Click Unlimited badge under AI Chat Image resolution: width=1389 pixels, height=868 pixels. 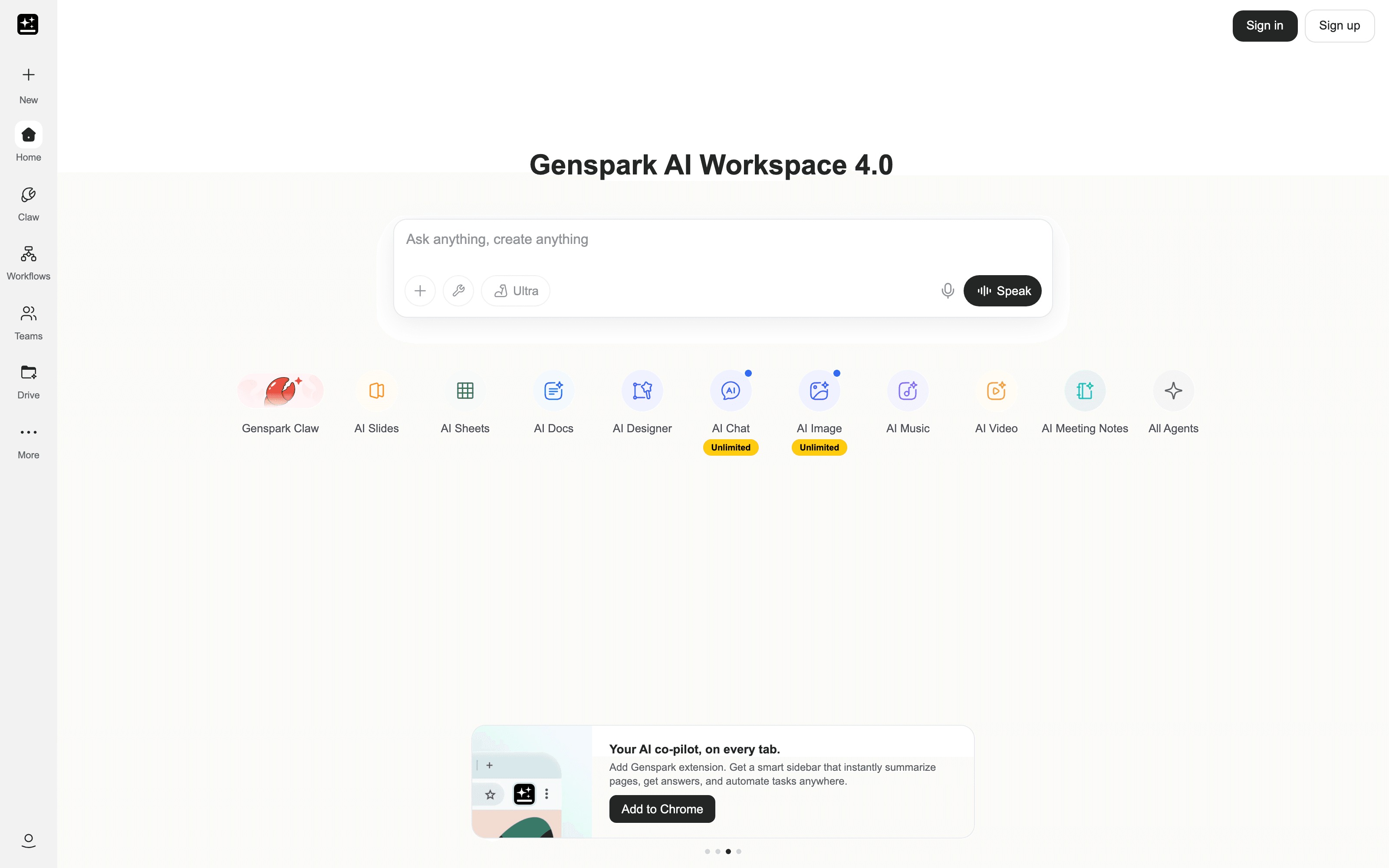731,447
